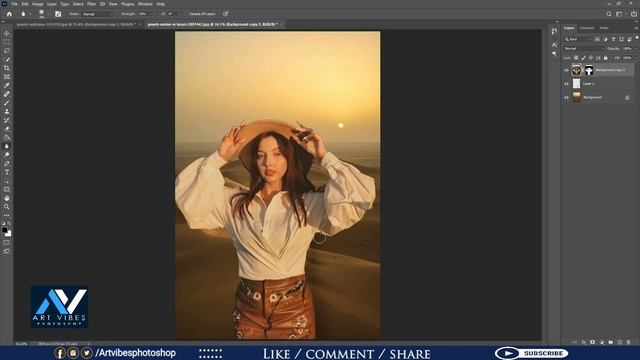Select the Layer 1 thumbnail
The image size is (640, 360).
576,84
